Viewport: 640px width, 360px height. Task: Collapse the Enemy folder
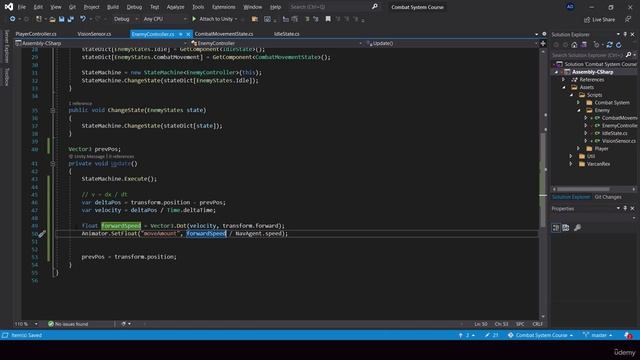click(x=578, y=110)
